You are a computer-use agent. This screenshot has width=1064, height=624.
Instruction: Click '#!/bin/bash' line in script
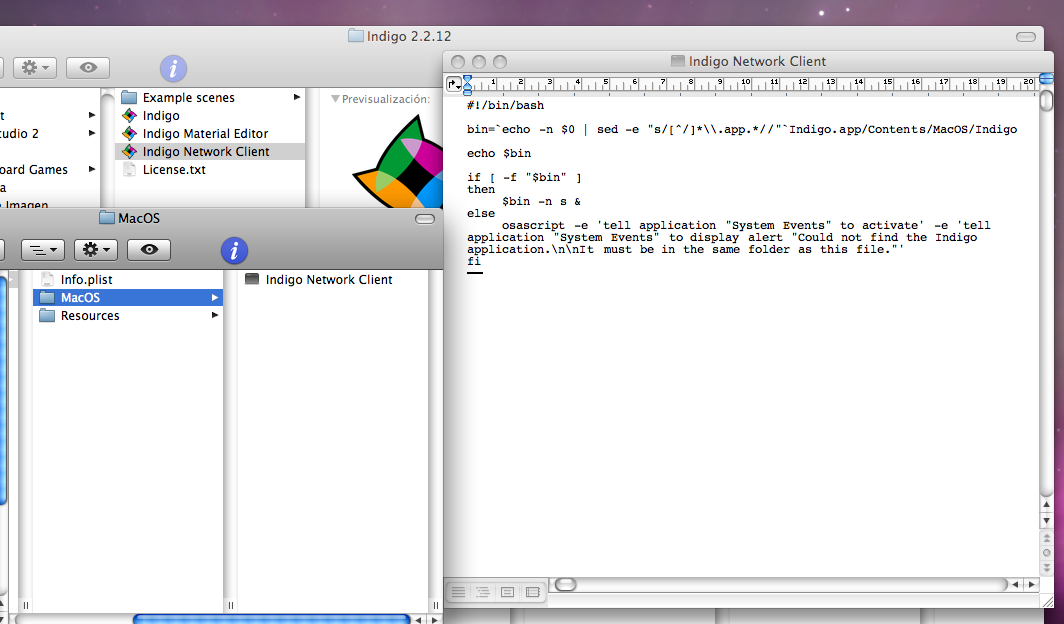pyautogui.click(x=506, y=105)
